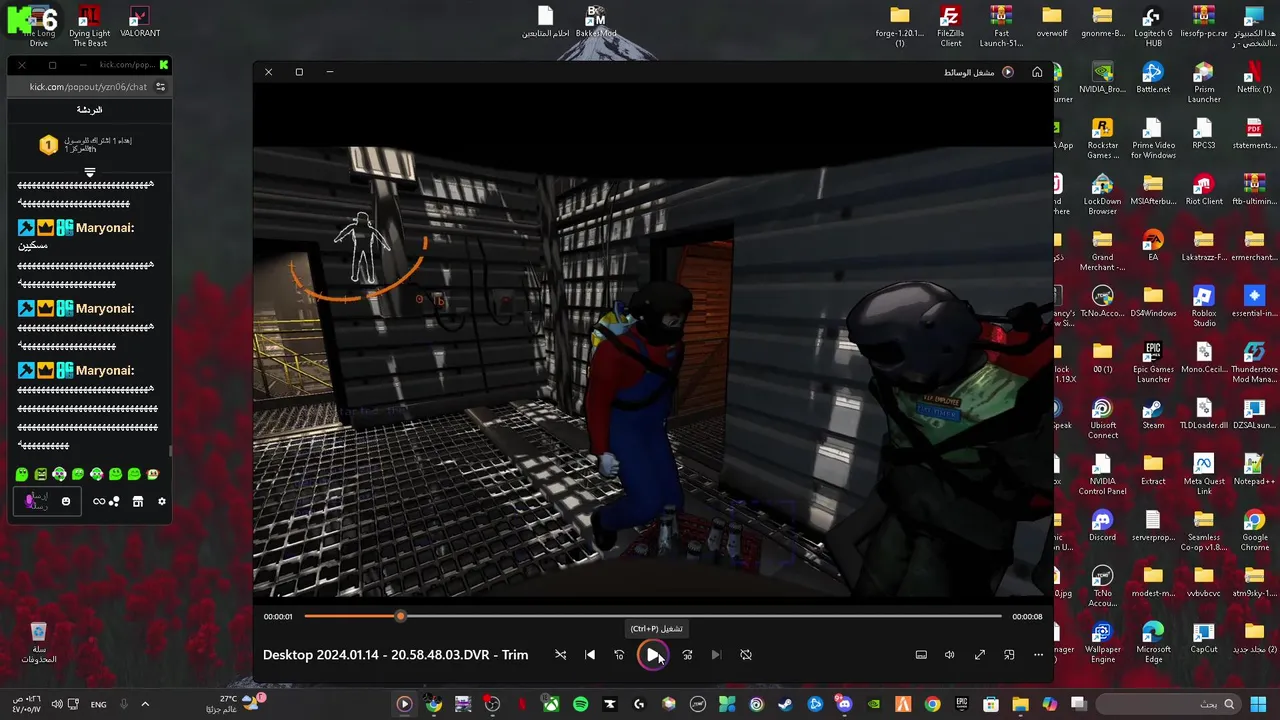Open FileZilla Client desktop icon

tap(950, 26)
